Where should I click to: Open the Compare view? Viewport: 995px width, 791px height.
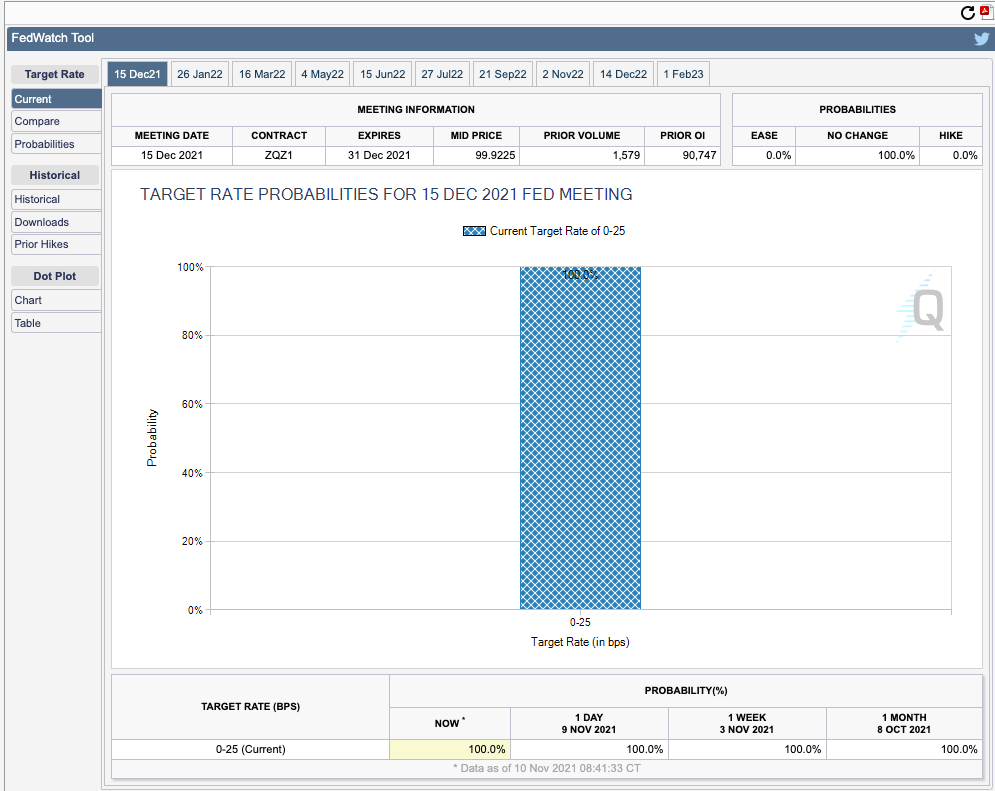[x=56, y=121]
